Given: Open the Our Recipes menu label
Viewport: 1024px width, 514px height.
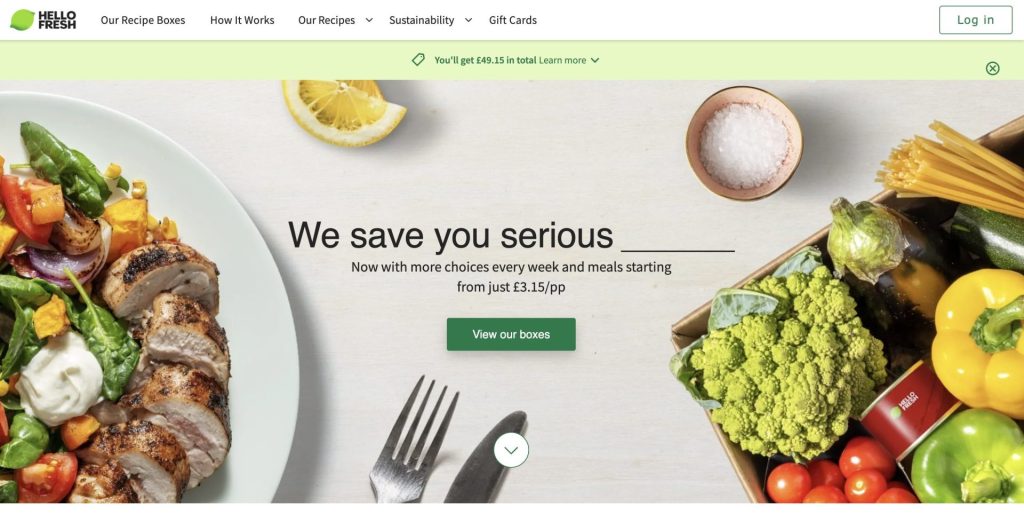Looking at the screenshot, I should pos(327,20).
